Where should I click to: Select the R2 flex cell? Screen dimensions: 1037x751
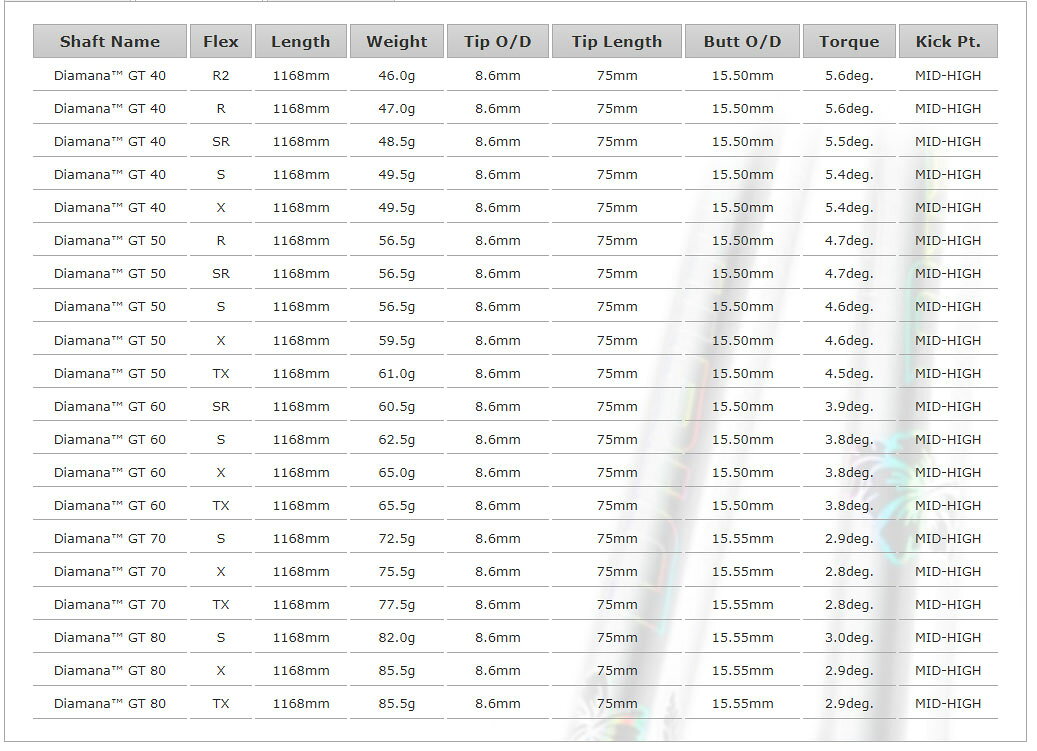(221, 75)
